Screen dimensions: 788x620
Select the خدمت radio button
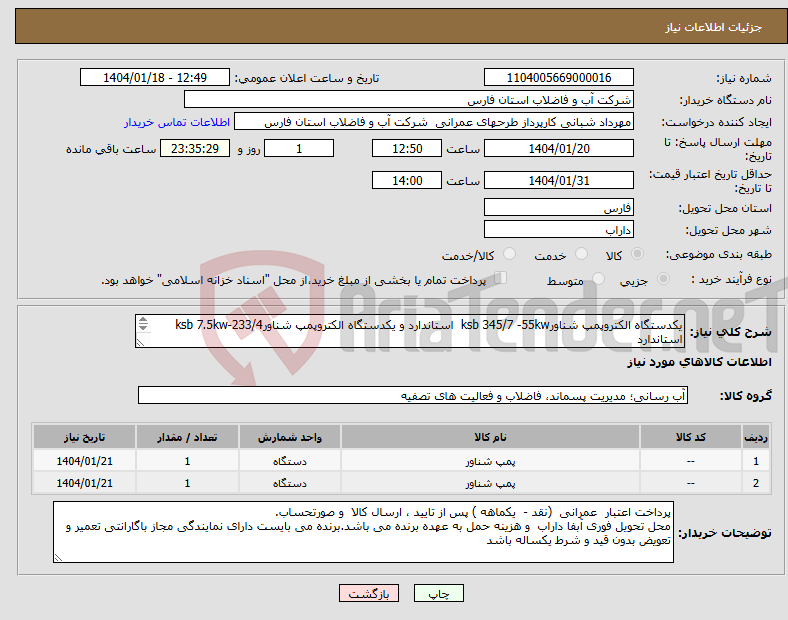[581, 254]
